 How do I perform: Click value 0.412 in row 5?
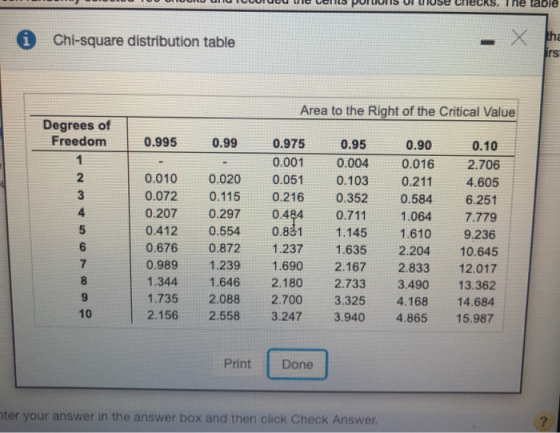(x=161, y=230)
